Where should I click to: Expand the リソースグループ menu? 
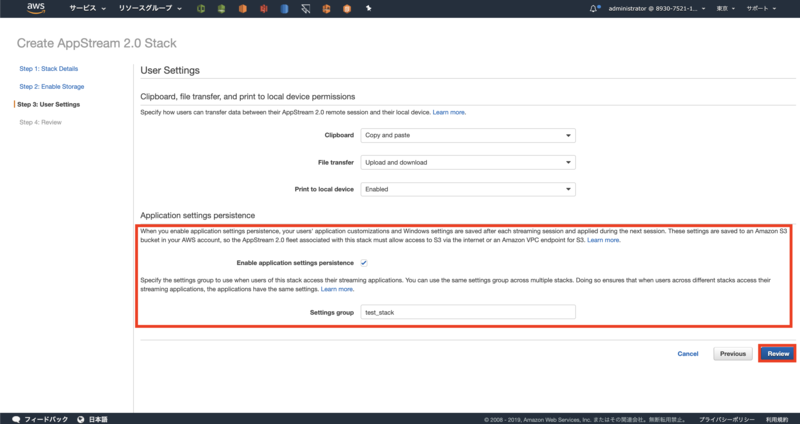click(150, 9)
